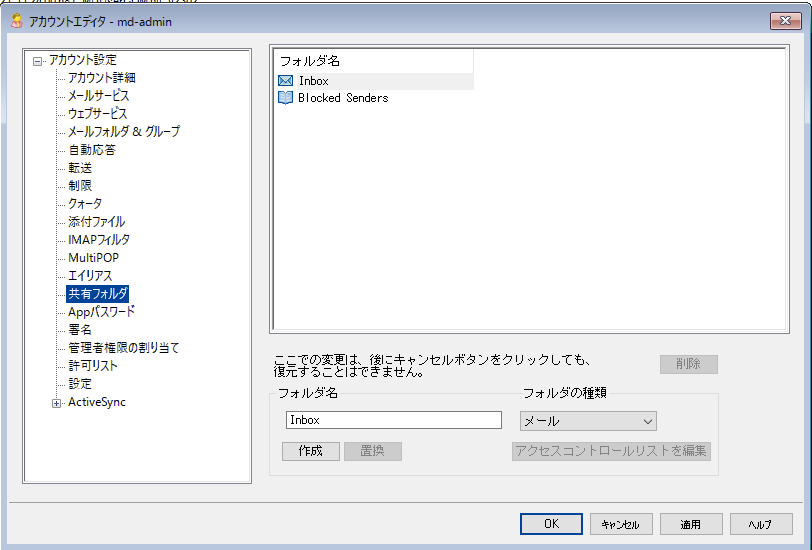Expand the ActiveSync tree node

coord(57,403)
